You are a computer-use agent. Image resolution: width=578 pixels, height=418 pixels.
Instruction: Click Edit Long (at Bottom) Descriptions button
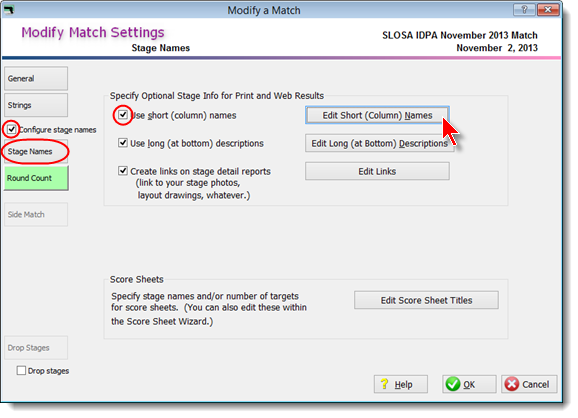tap(379, 143)
